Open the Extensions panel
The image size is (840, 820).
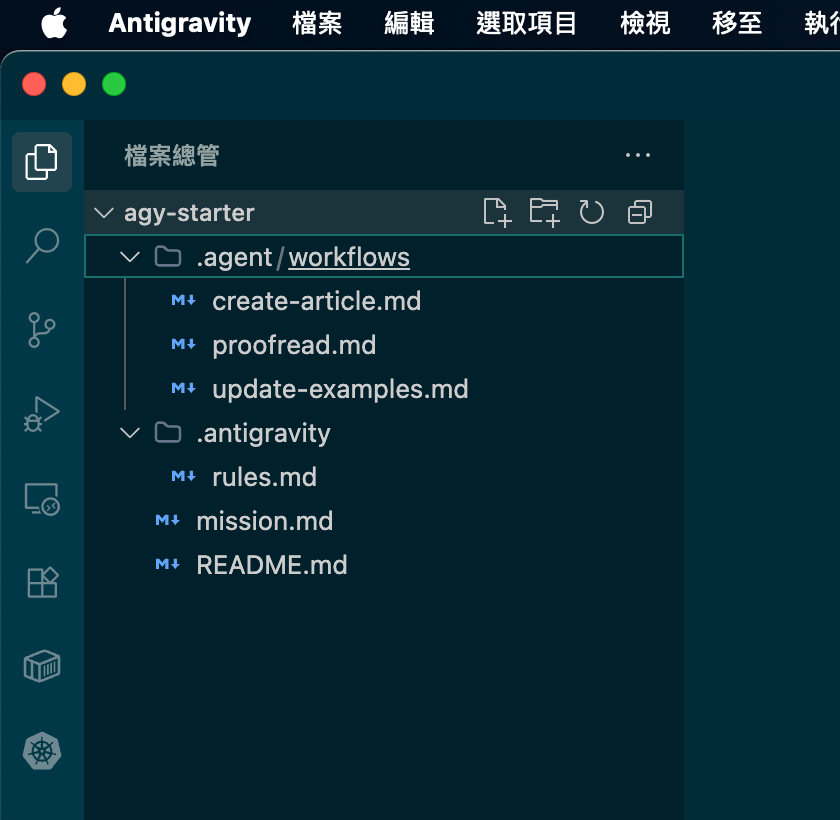pos(41,581)
